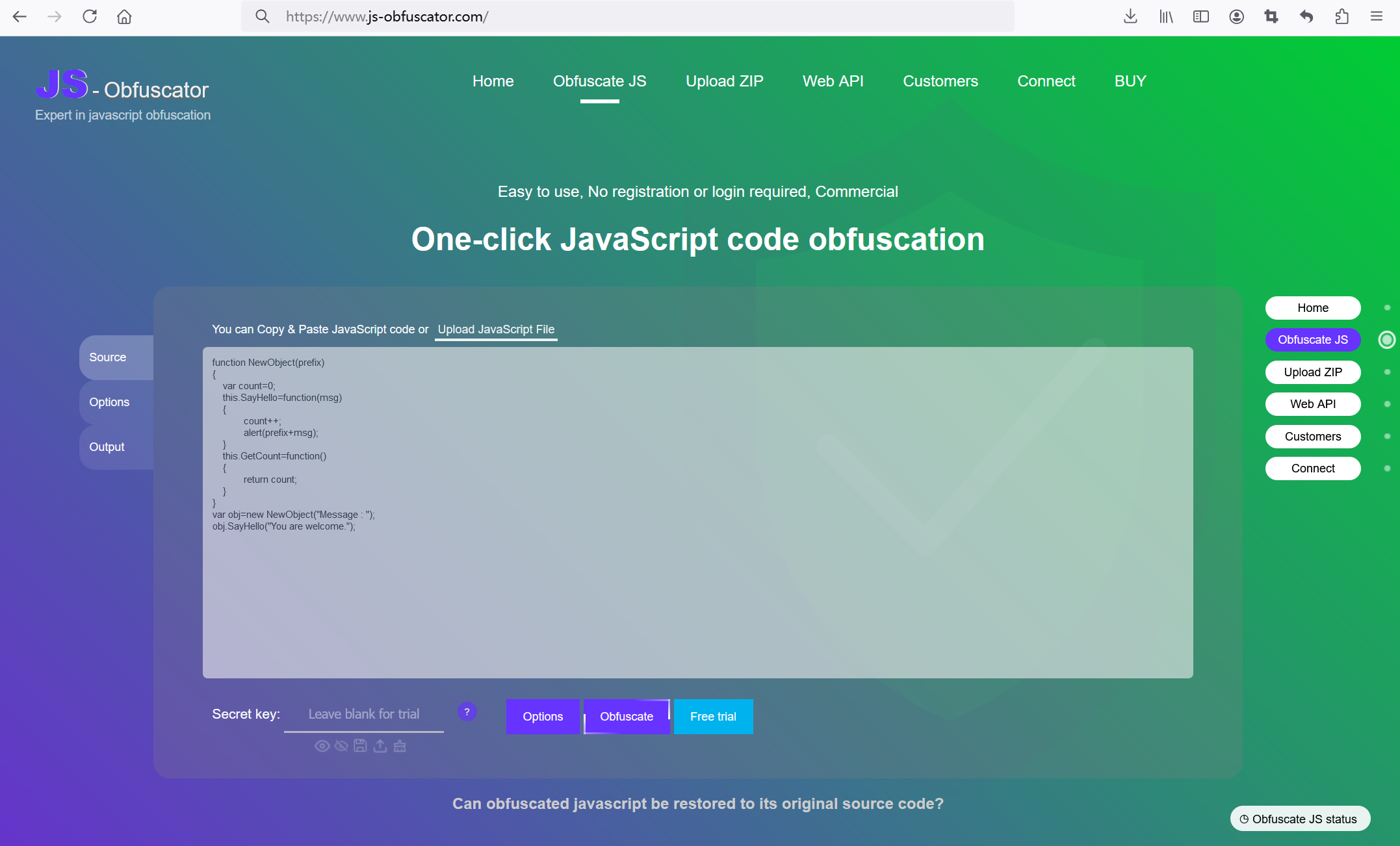Open Web API in the top navigation

[x=833, y=81]
